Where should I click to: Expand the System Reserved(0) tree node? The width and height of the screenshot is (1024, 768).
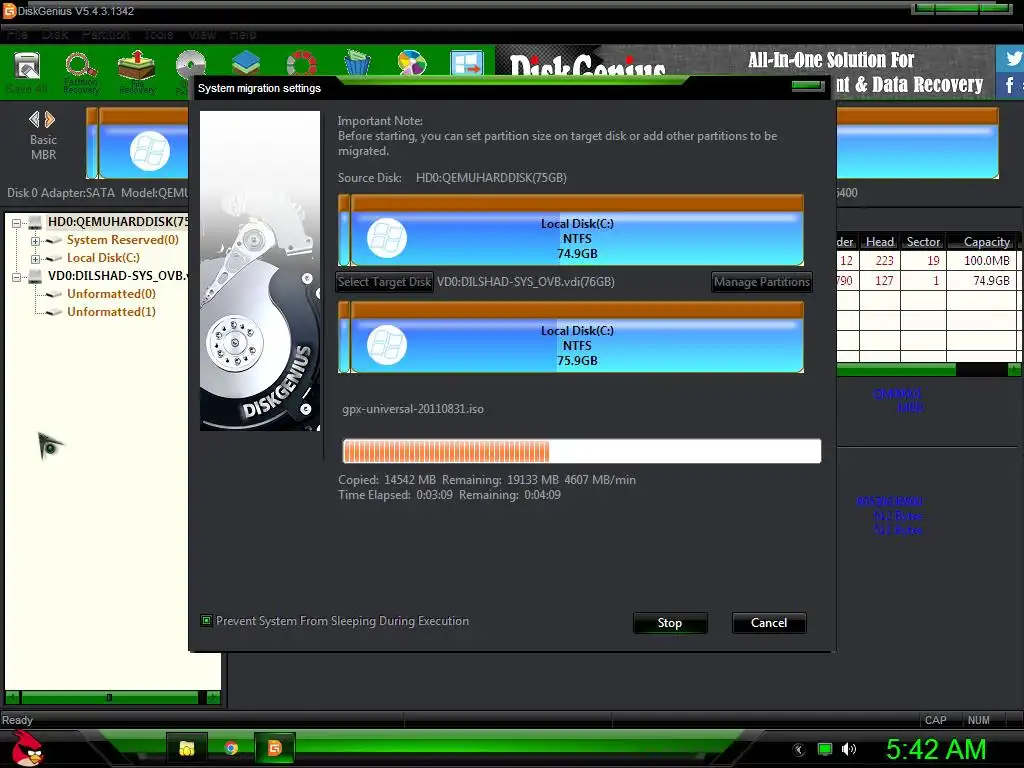point(35,241)
